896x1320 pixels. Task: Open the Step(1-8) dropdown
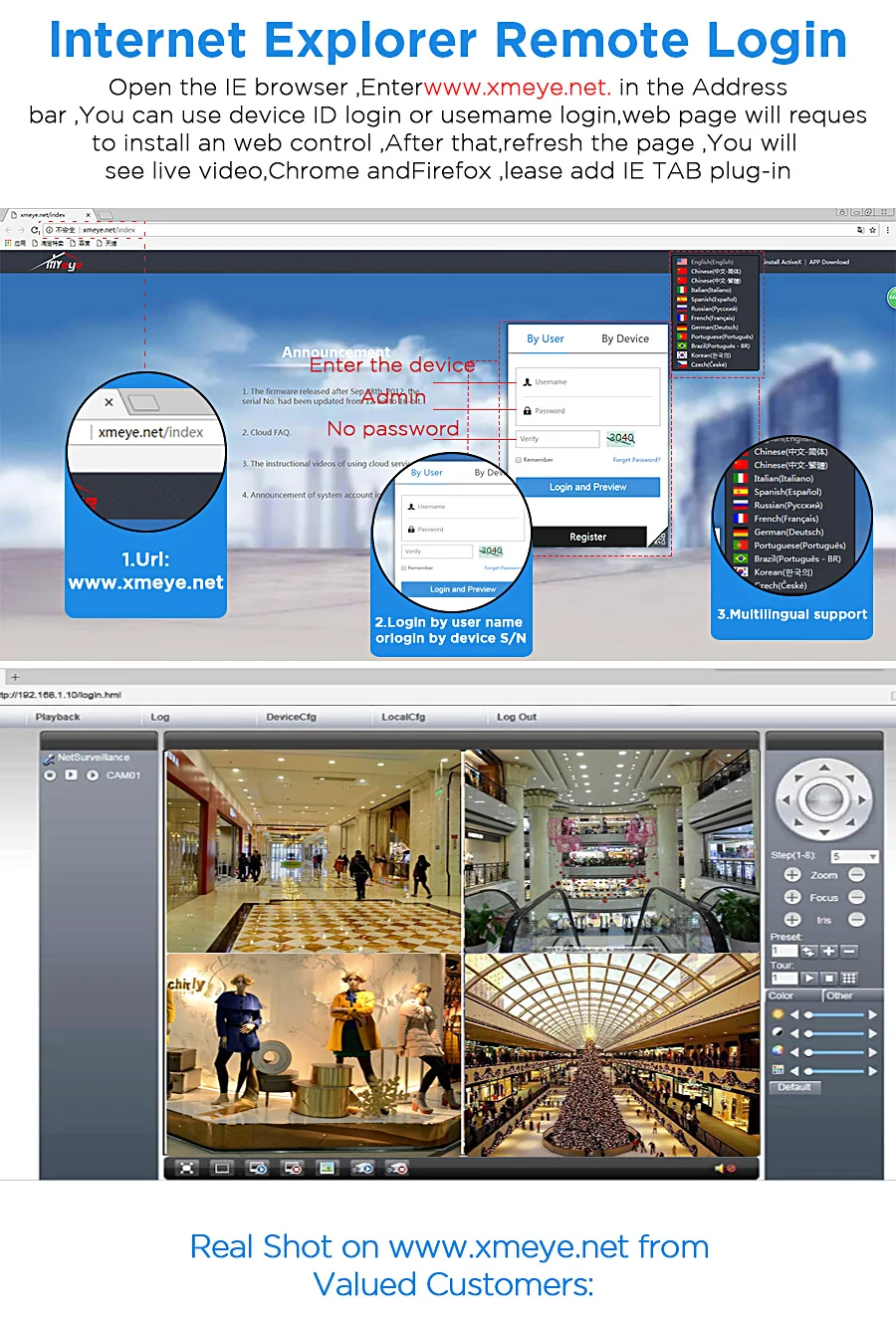tap(854, 856)
